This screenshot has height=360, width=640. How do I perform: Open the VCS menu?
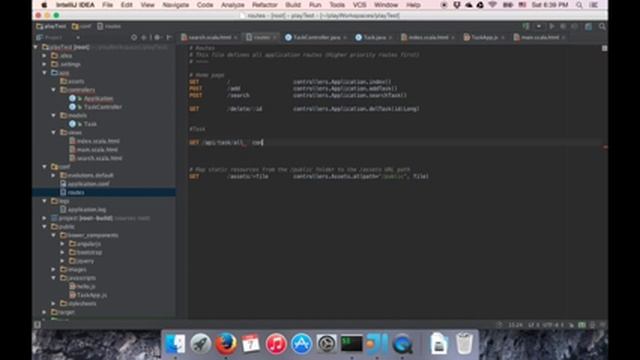[x=359, y=5]
